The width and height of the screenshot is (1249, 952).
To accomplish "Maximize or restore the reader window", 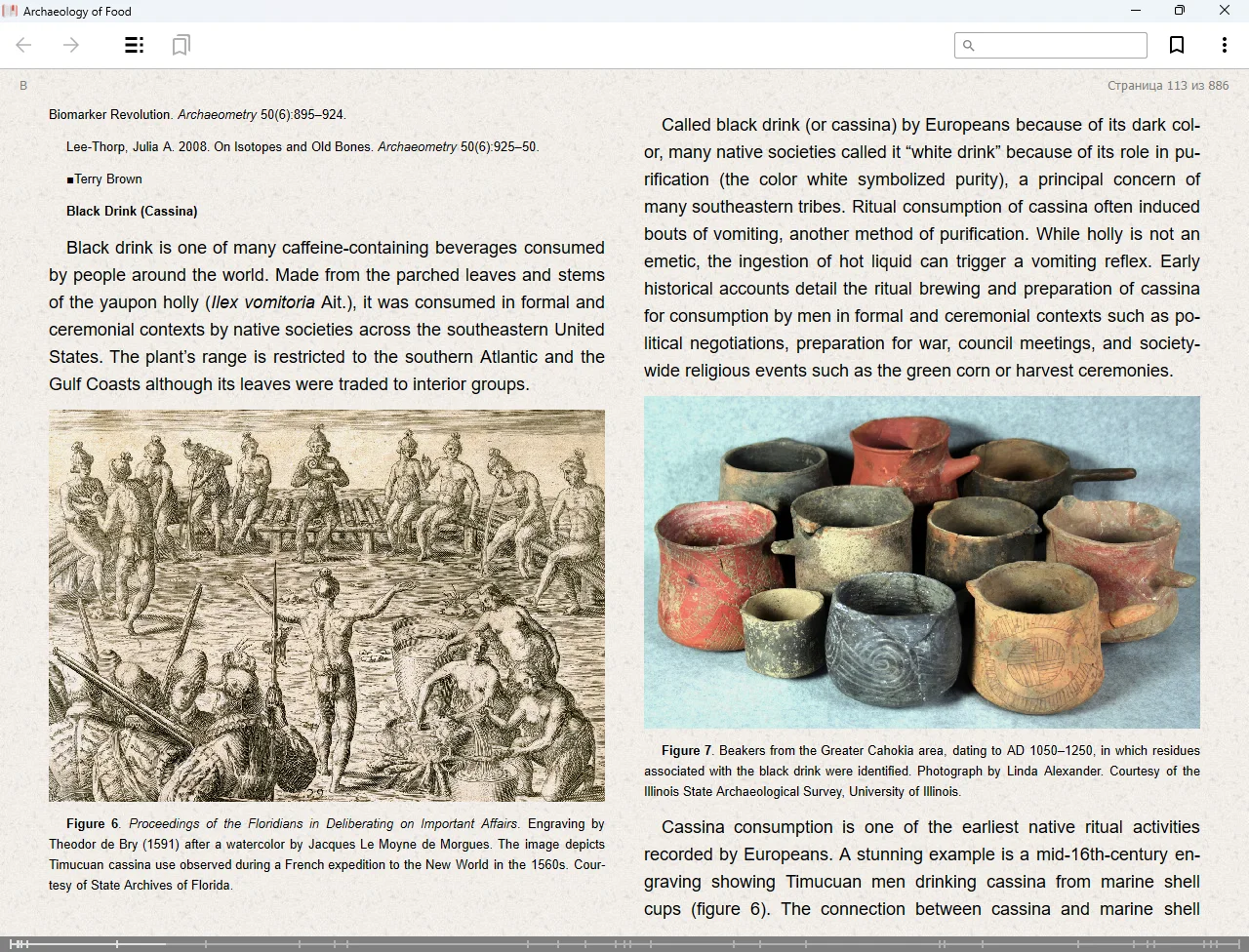I will coord(1179,11).
